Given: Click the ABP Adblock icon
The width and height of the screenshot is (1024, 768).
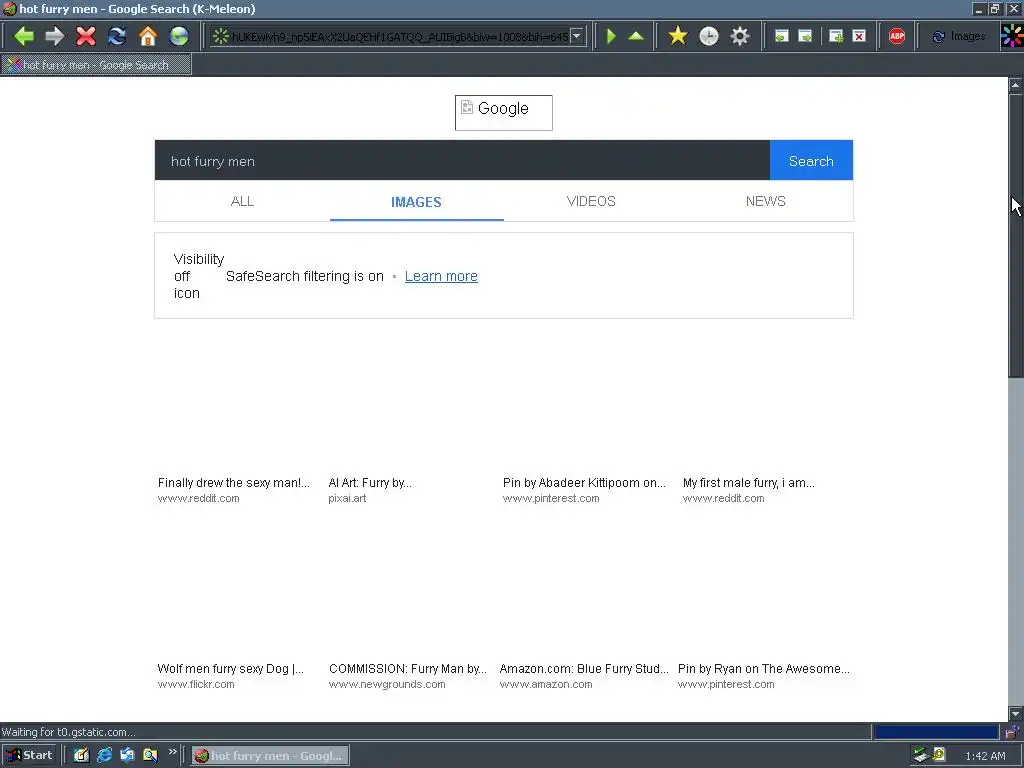Looking at the screenshot, I should [x=897, y=36].
